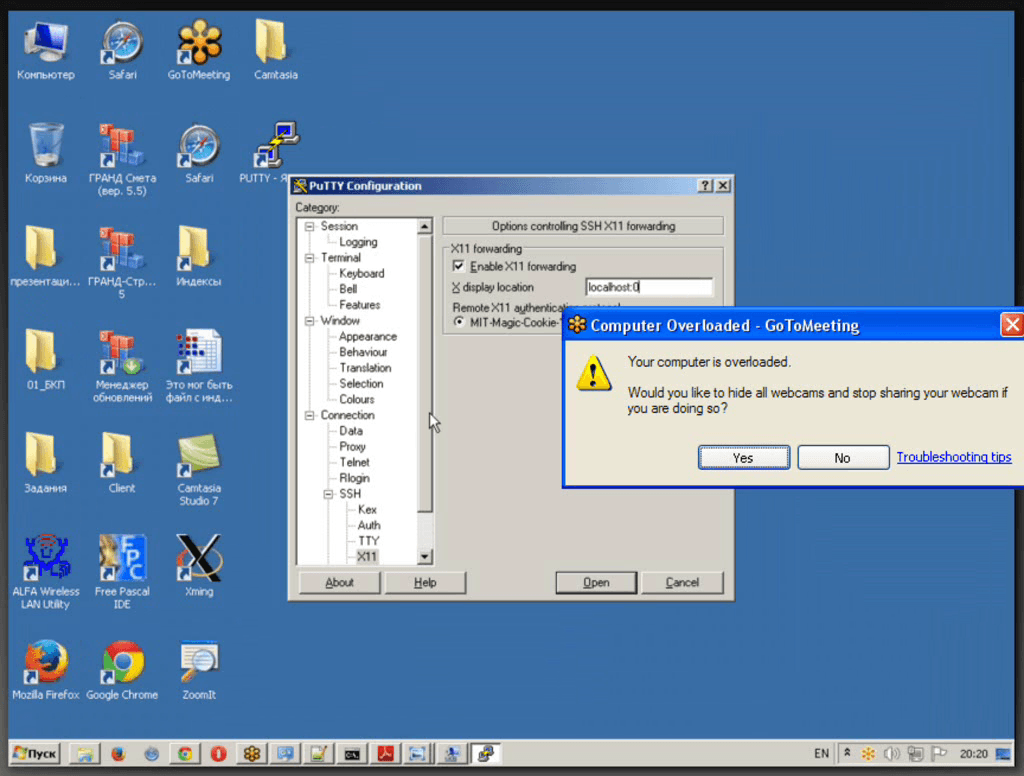Select TTY under SSH in the tree
Image resolution: width=1024 pixels, height=776 pixels.
point(368,541)
